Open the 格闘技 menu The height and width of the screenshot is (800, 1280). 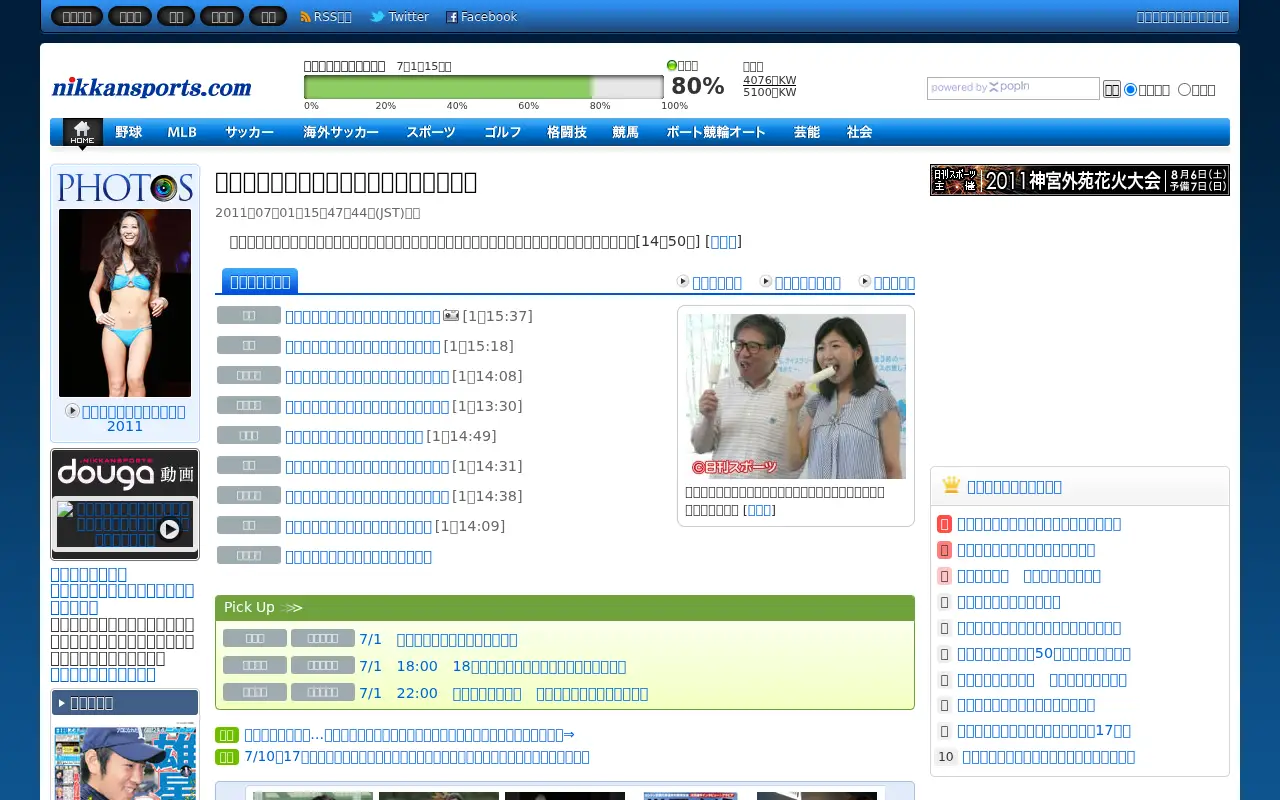tap(567, 132)
